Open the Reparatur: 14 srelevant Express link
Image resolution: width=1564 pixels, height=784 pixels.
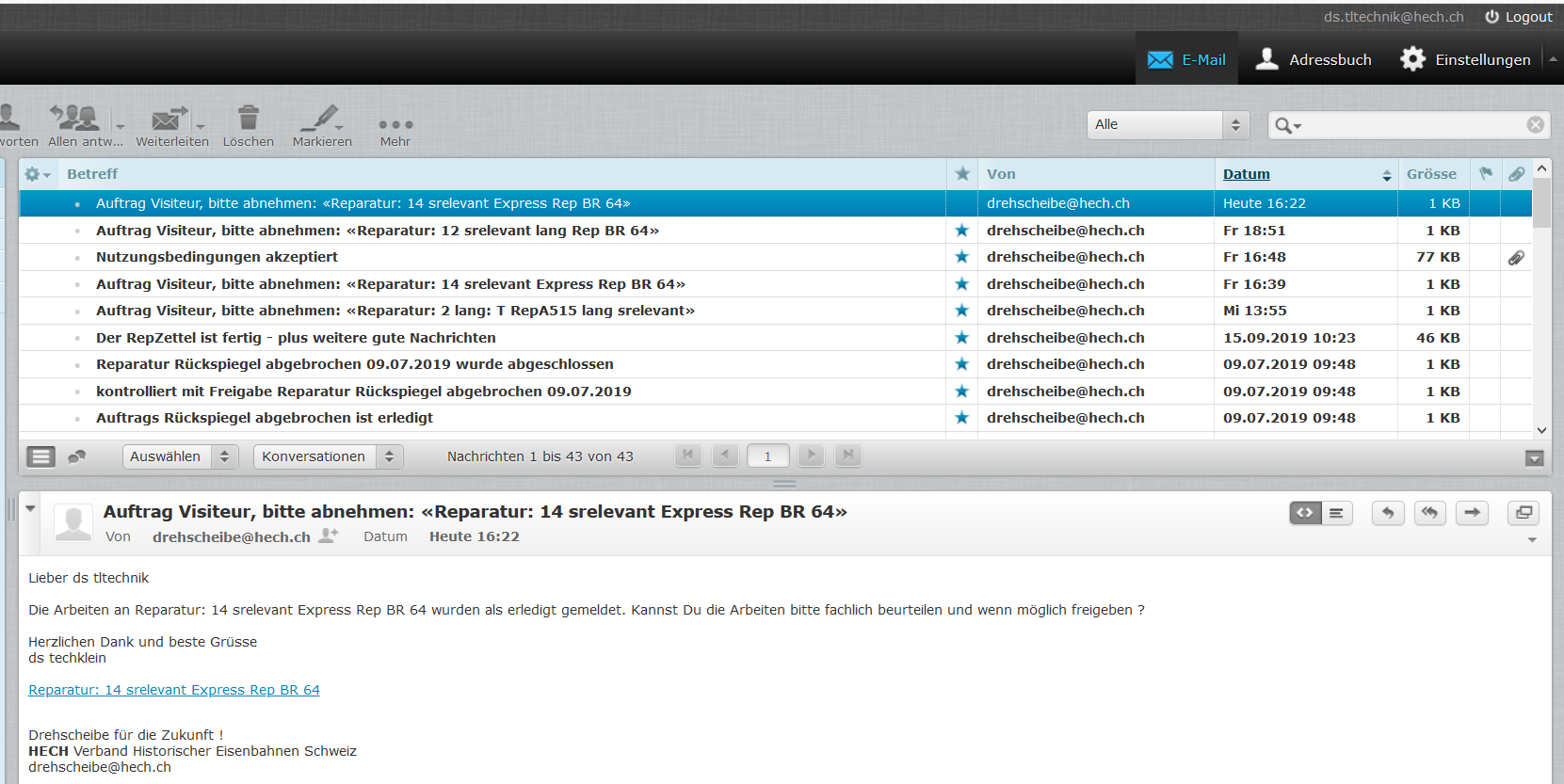click(x=174, y=690)
